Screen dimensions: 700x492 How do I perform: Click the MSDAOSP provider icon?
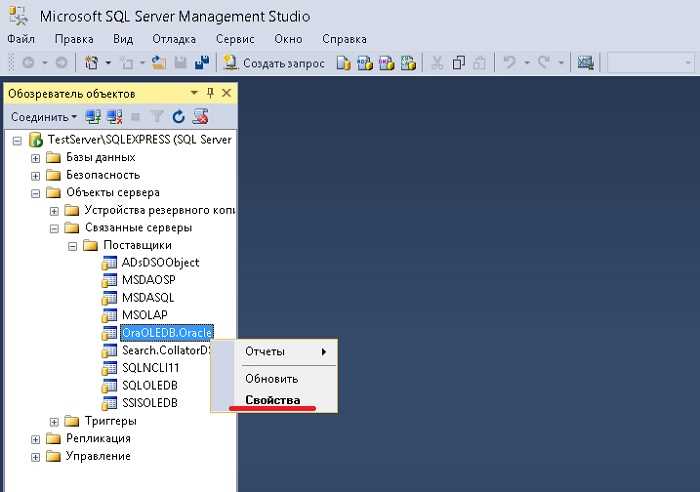click(x=109, y=280)
